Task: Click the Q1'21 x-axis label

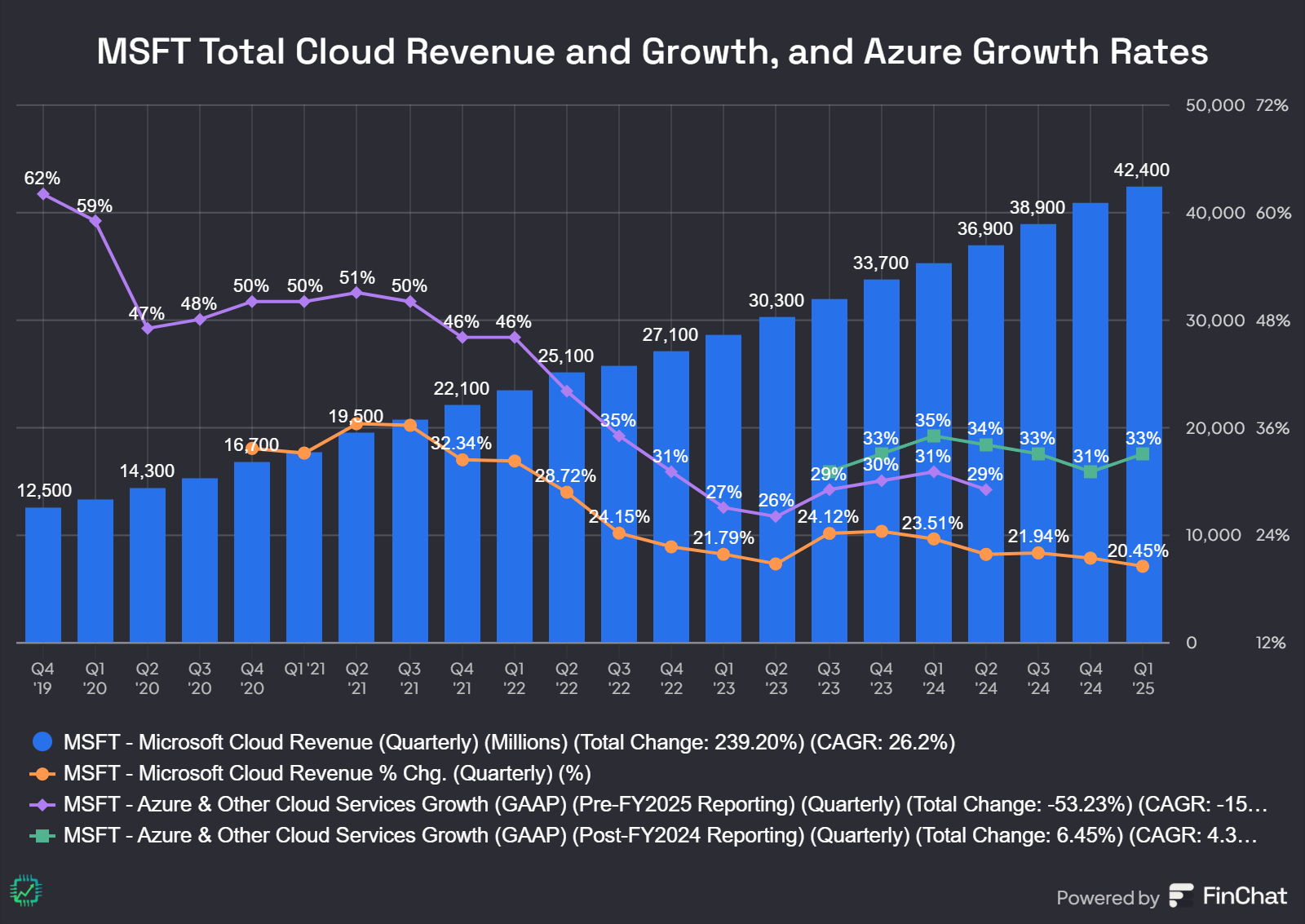Action: pyautogui.click(x=304, y=669)
